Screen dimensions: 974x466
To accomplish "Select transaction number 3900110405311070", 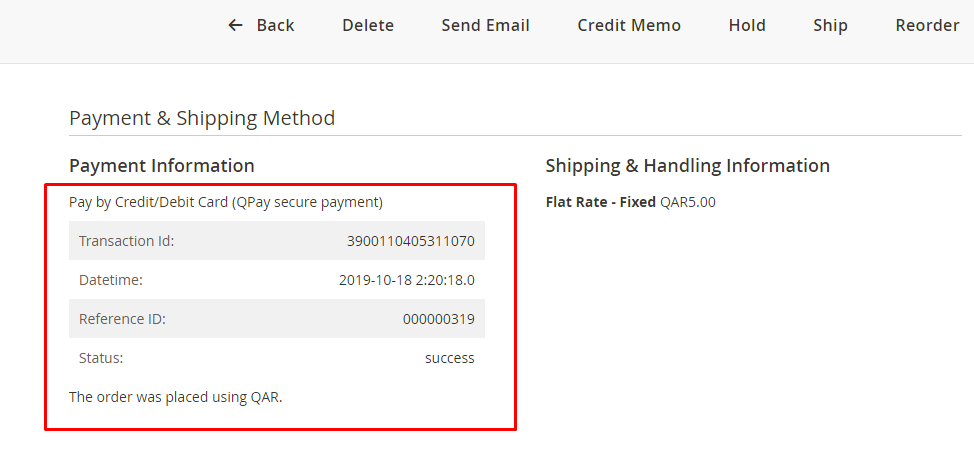I will point(410,241).
